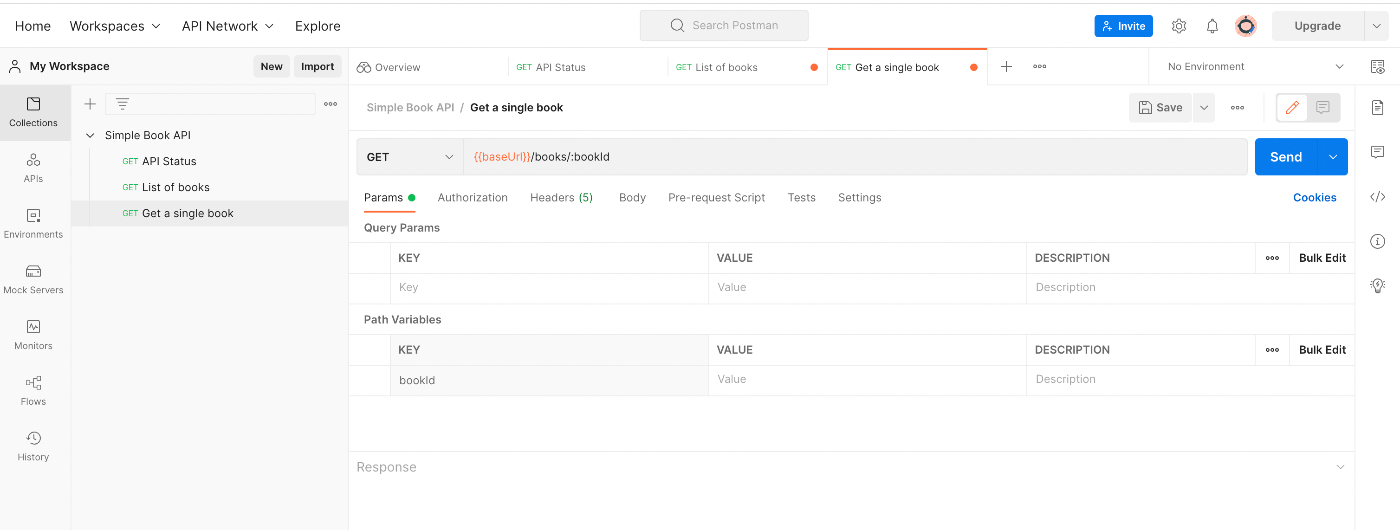This screenshot has width=1400, height=530.
Task: Open Path Variables column options three-dots
Action: pos(1272,350)
